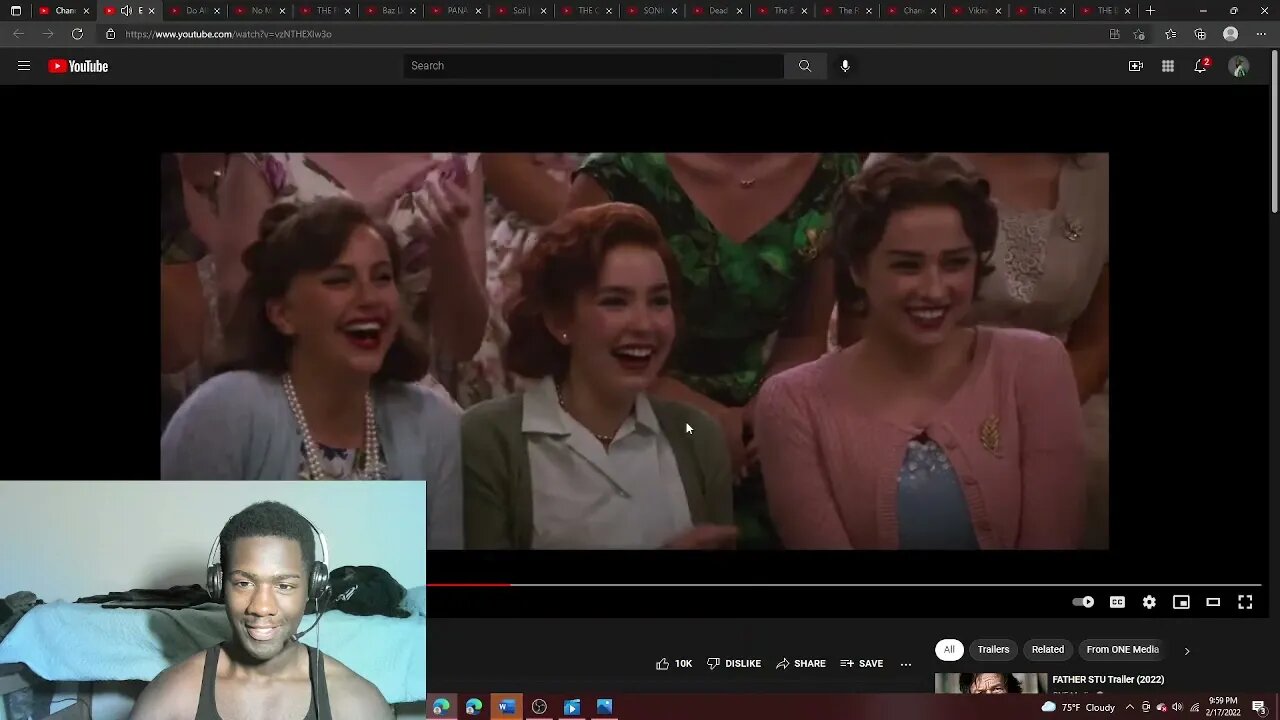Go back with browser back arrow
Screen dimensions: 1280x720
tap(18, 34)
